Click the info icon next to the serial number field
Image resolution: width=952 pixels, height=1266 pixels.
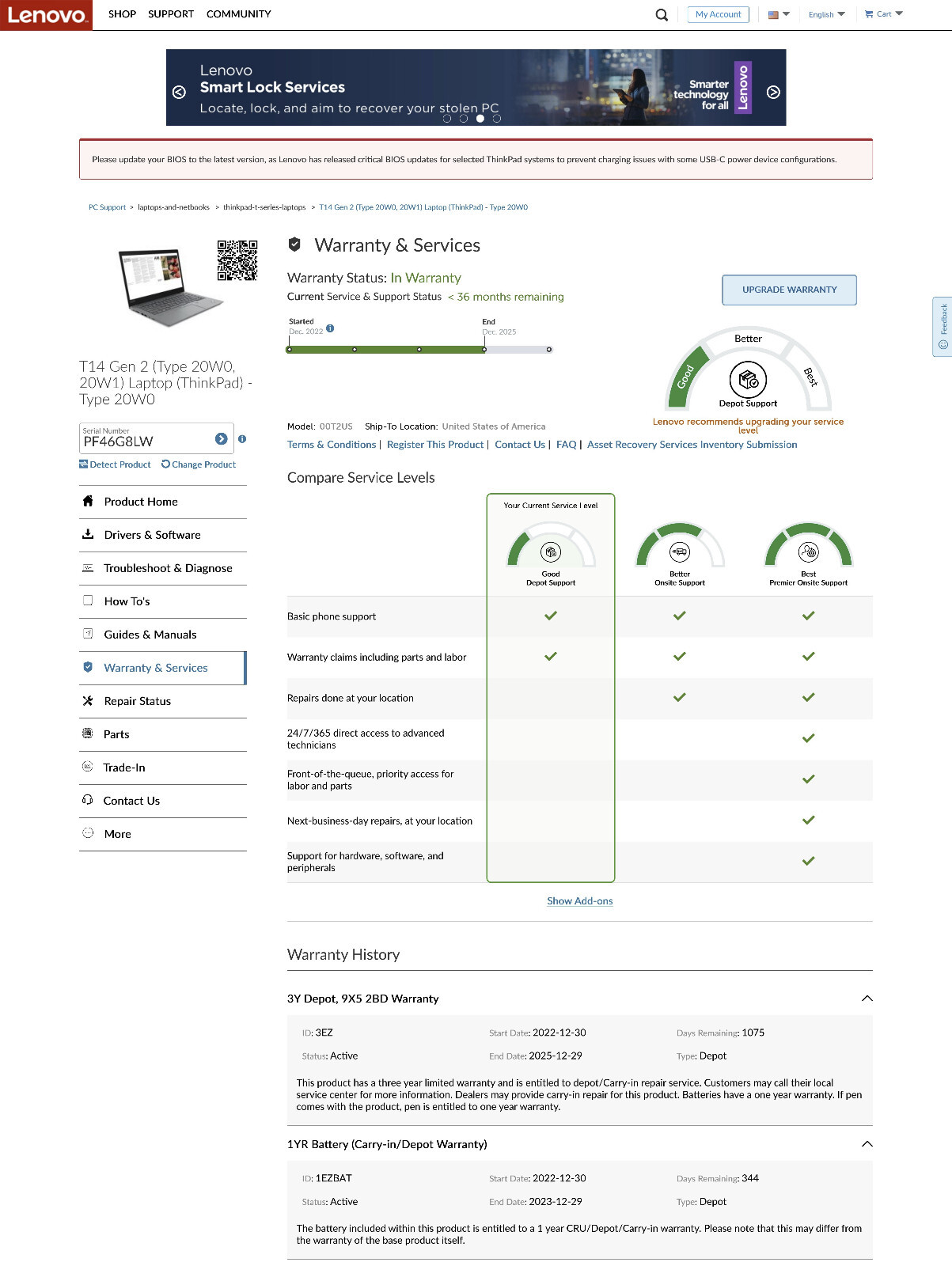click(x=242, y=438)
